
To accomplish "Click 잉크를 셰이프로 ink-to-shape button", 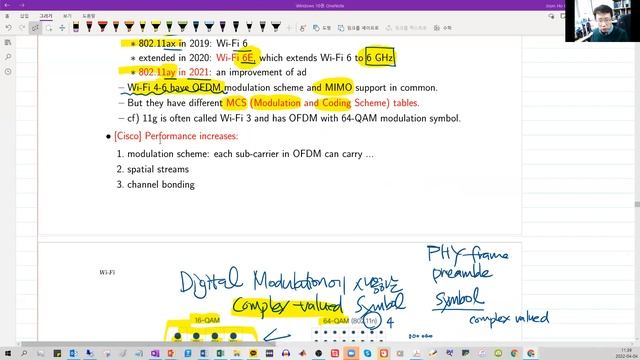I will pyautogui.click(x=358, y=28).
